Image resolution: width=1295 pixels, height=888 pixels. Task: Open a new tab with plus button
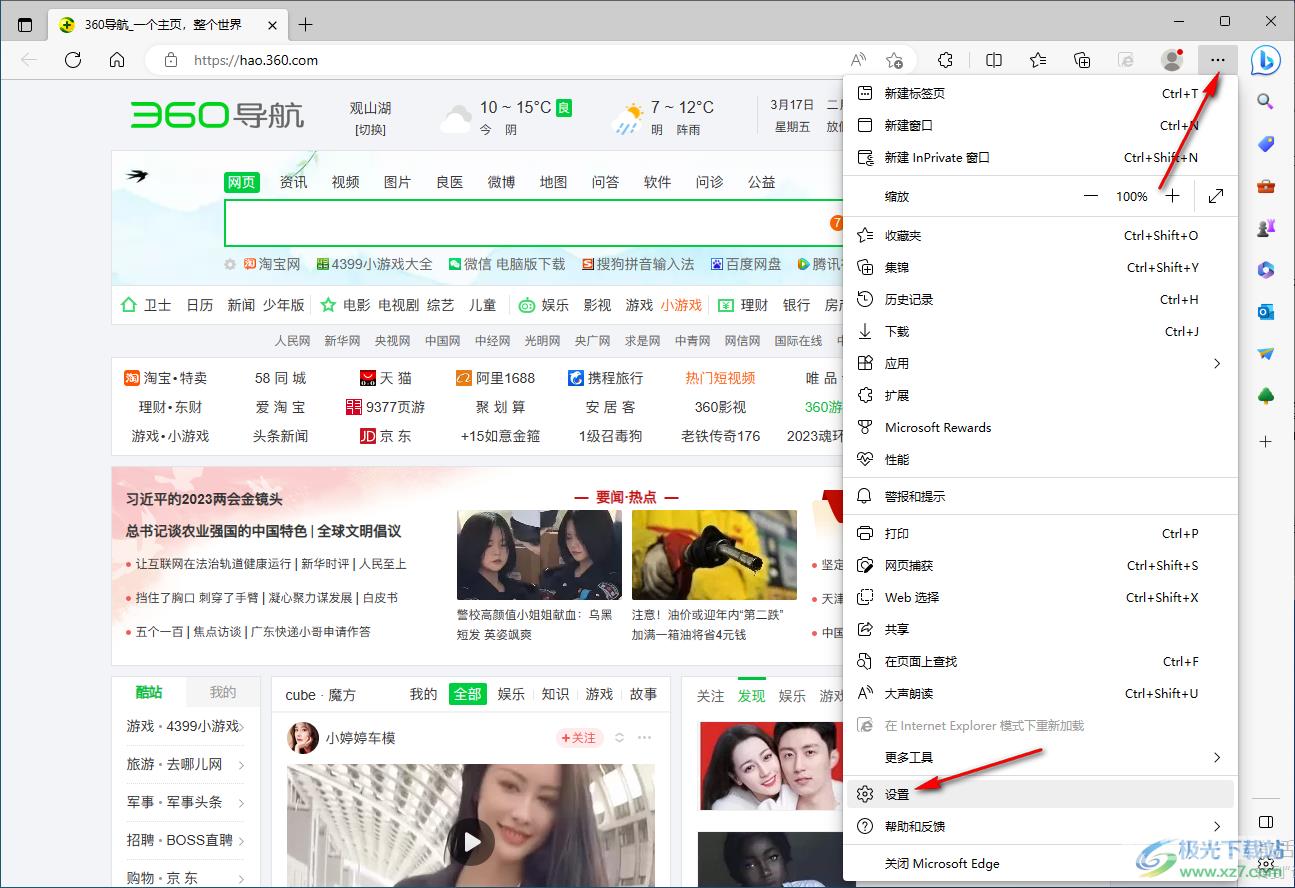point(306,24)
